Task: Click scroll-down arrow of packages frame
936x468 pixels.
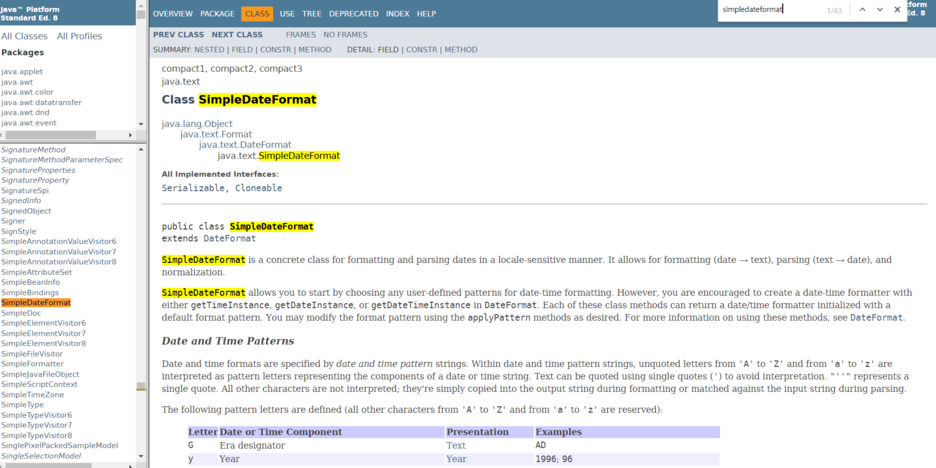Action: 141,124
